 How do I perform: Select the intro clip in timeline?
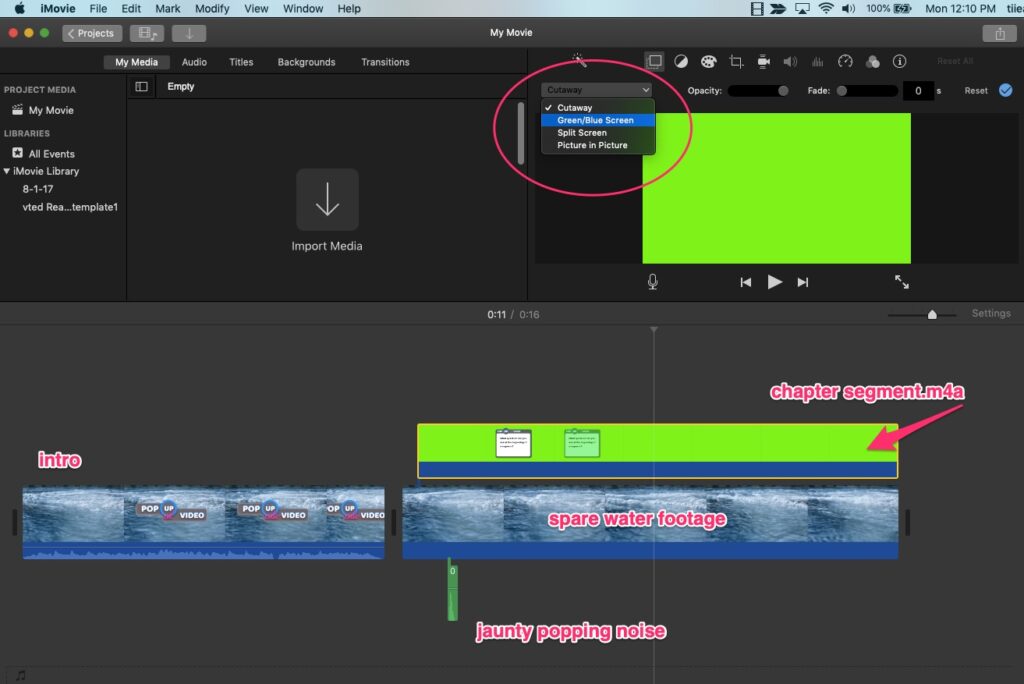[203, 522]
